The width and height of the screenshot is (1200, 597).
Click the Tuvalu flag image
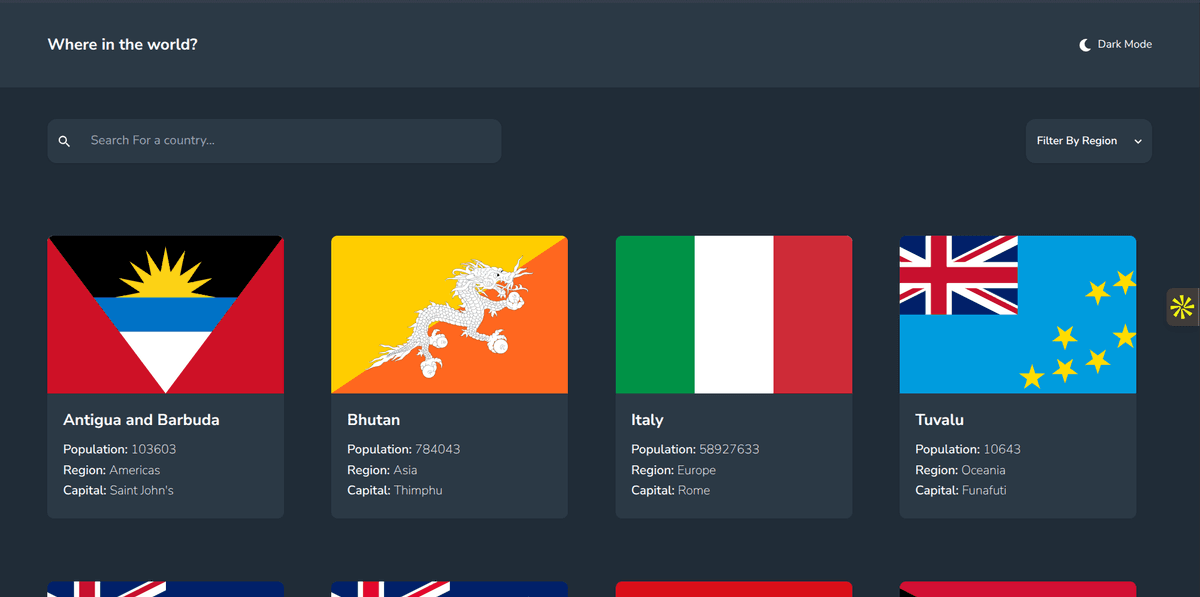coord(1017,313)
